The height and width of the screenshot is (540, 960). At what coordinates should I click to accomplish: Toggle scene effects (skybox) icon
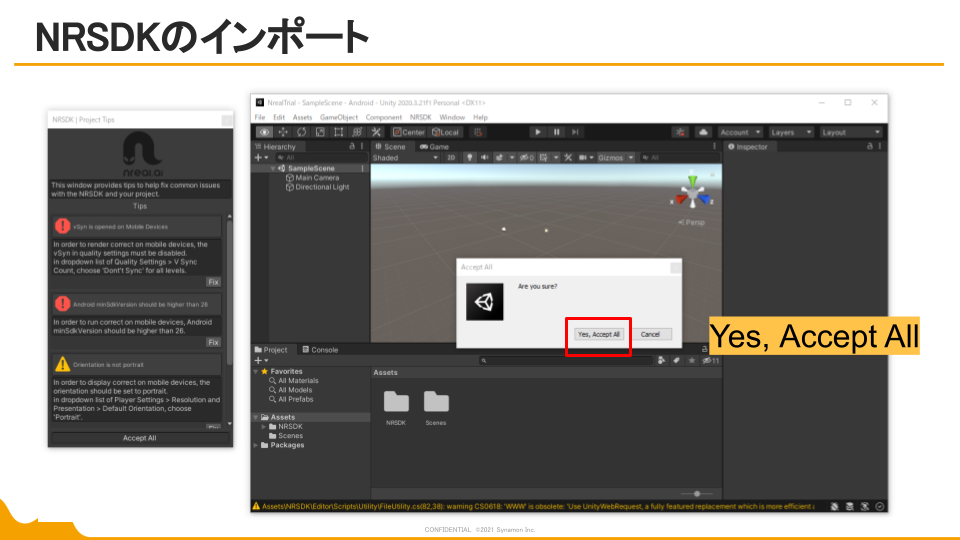tap(500, 157)
